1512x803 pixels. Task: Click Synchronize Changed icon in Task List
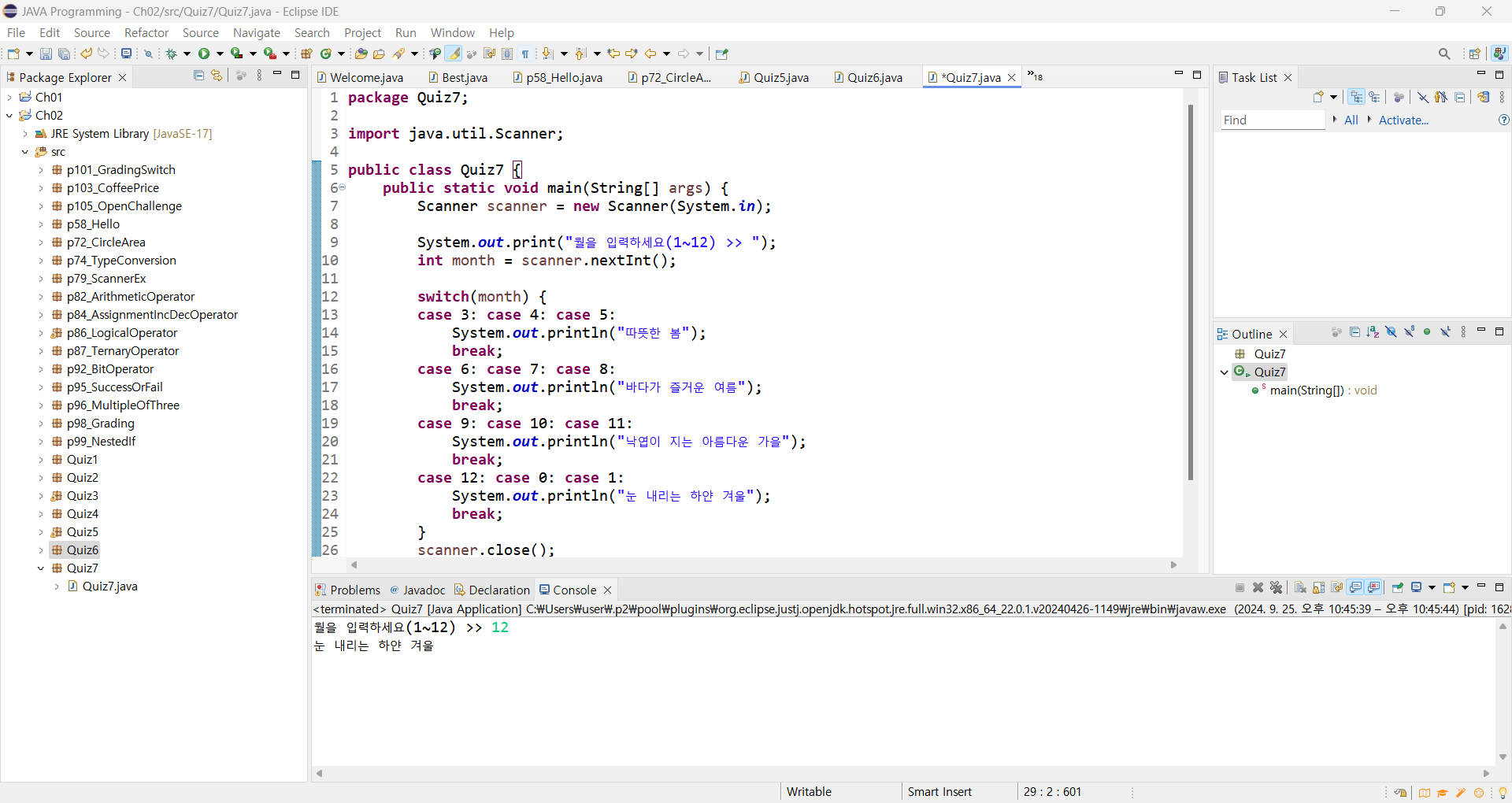pyautogui.click(x=1483, y=97)
